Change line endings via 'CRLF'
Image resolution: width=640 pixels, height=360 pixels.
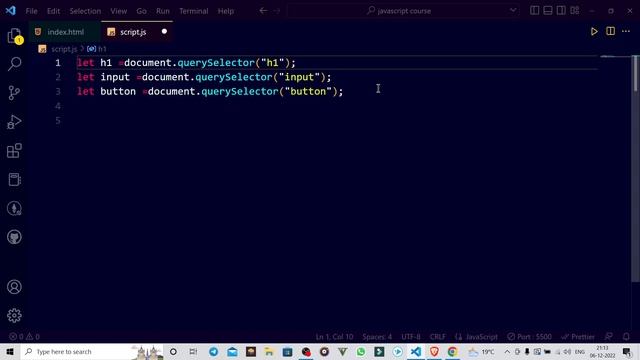point(438,337)
